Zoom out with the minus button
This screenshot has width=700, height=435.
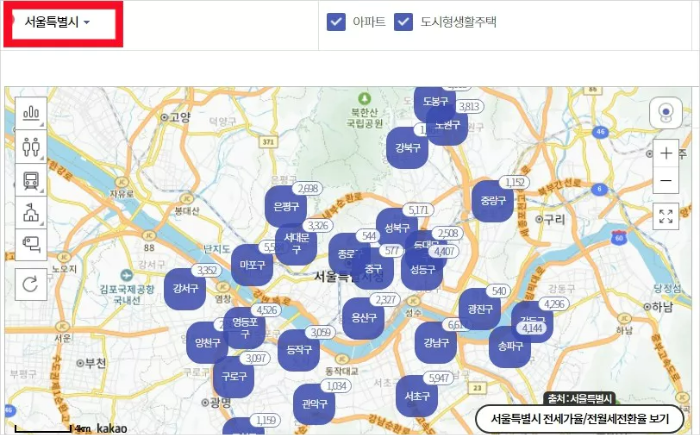[666, 180]
